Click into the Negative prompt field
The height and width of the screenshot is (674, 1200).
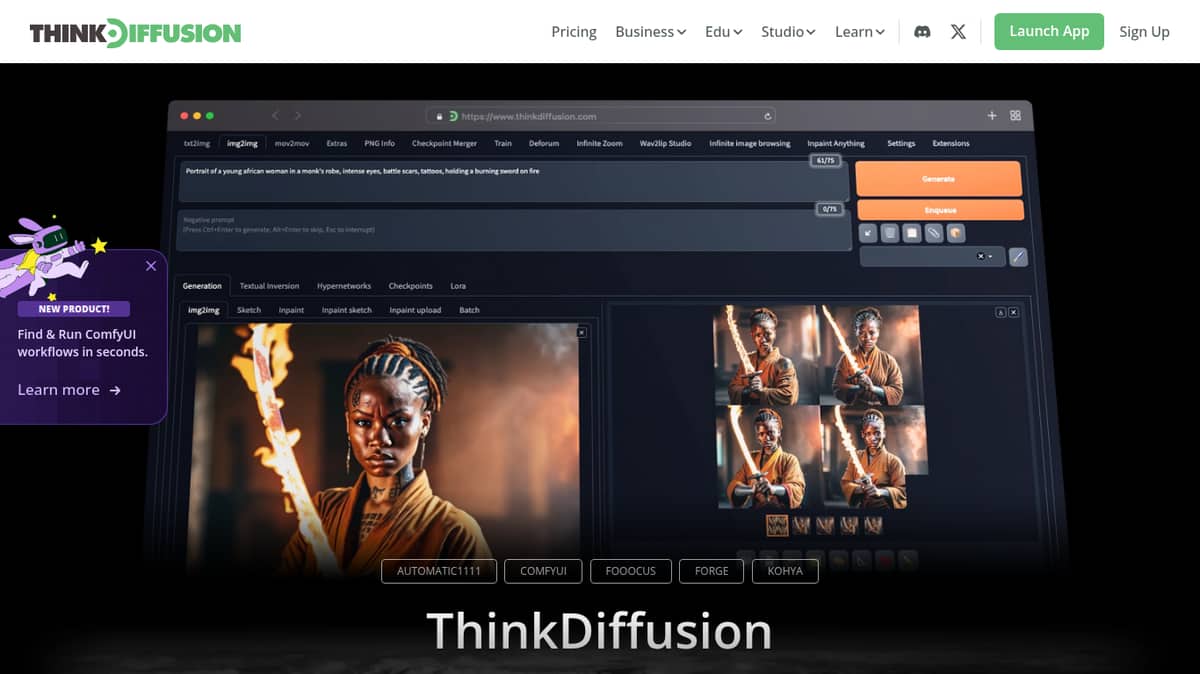click(x=514, y=230)
